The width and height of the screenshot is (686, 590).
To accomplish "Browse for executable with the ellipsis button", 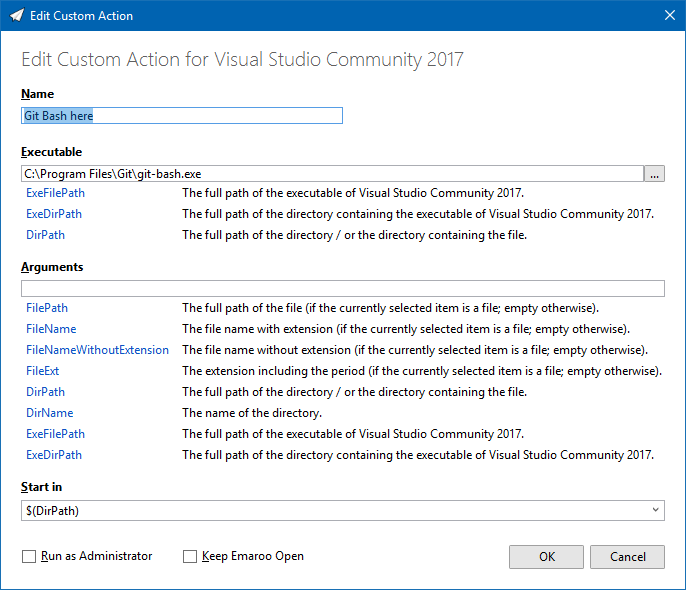I will point(654,174).
